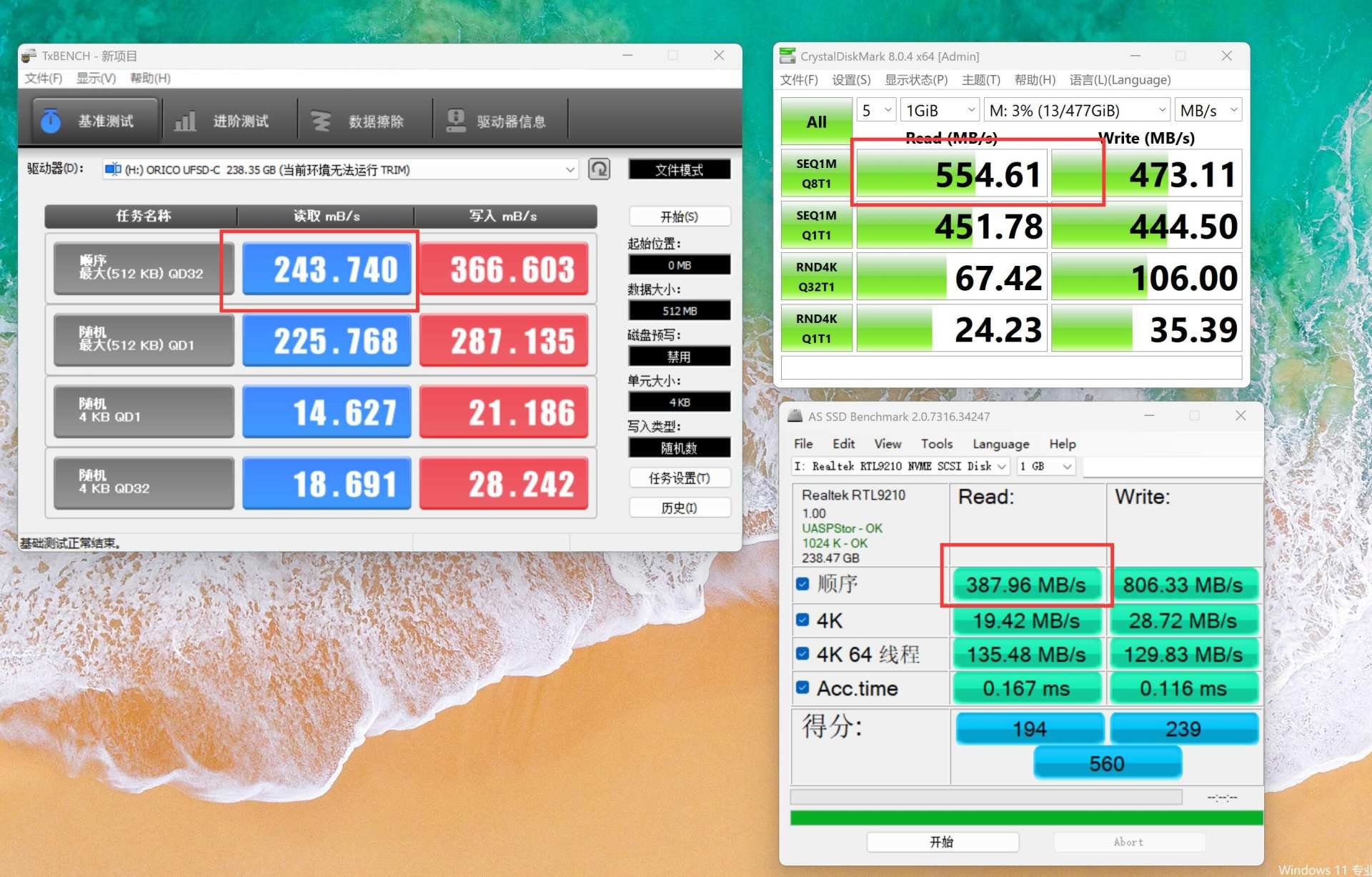
Task: Open the 驱动器信息 drive icon tab
Action: [455, 121]
